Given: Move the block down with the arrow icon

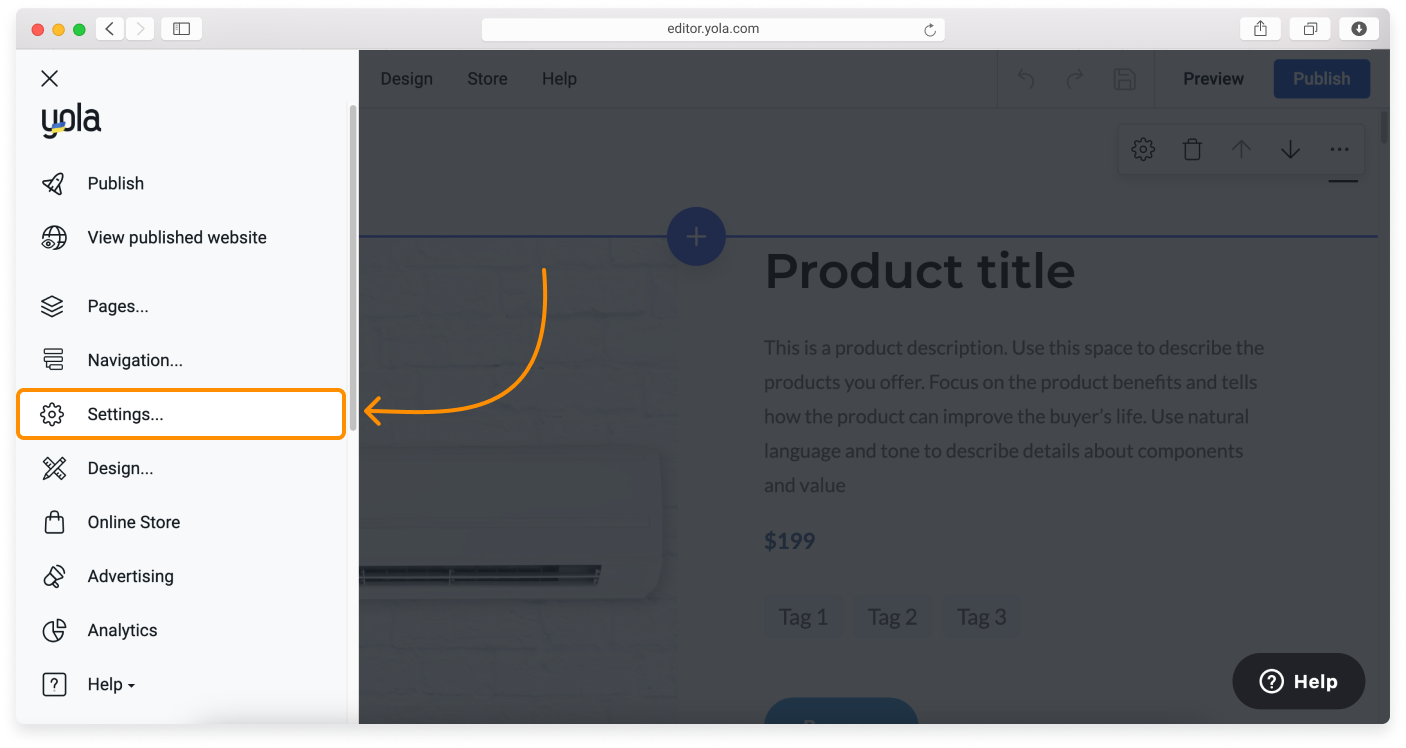Looking at the screenshot, I should tap(1290, 148).
